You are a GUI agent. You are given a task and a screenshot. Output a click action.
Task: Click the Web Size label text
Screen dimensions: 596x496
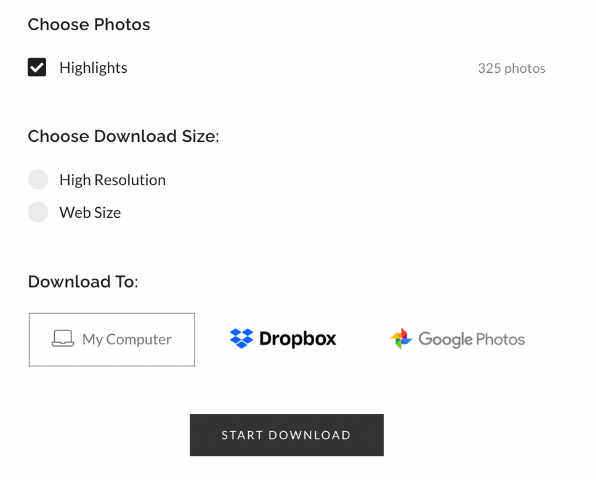point(90,212)
